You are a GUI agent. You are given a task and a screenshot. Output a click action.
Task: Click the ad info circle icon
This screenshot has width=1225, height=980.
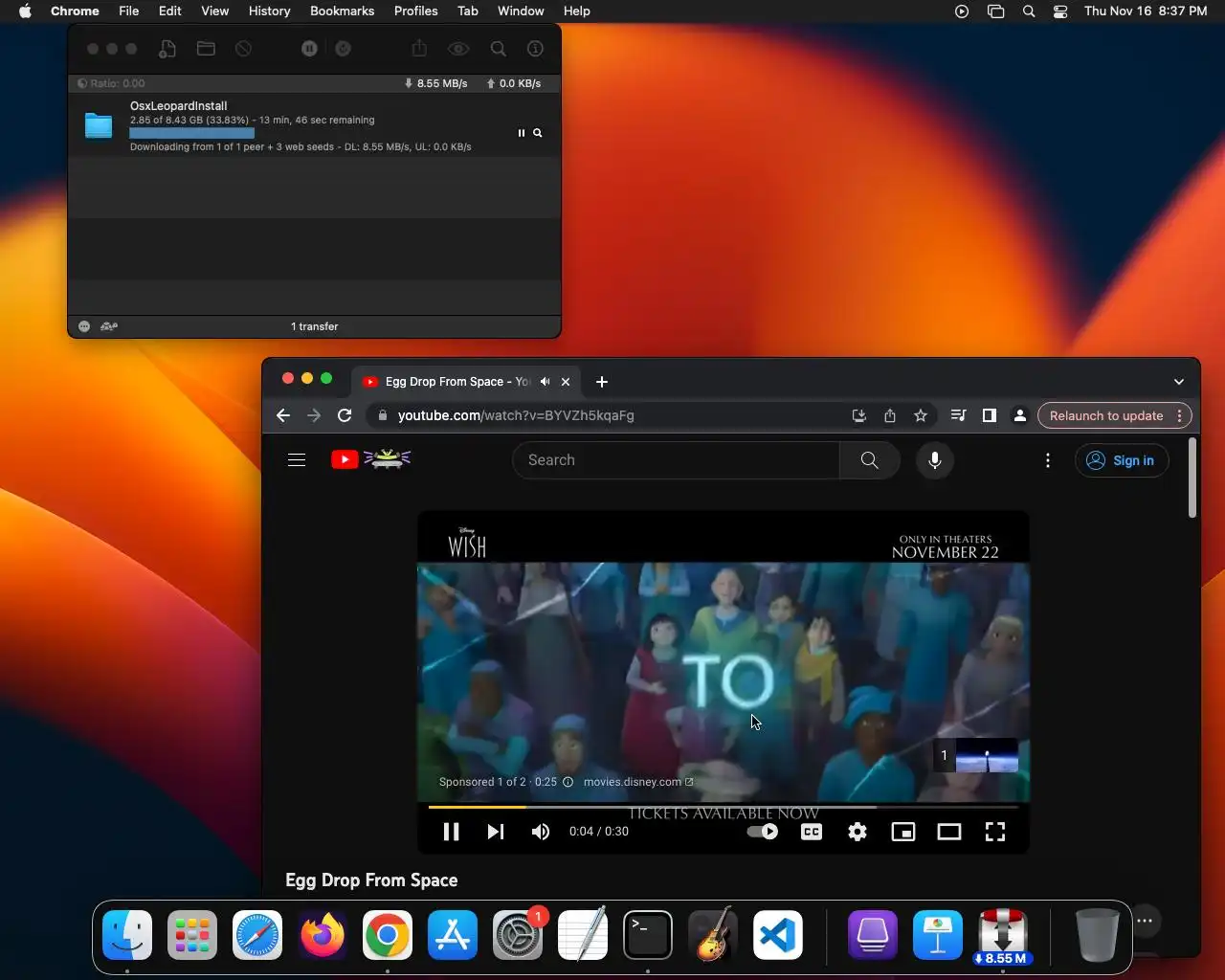[568, 782]
